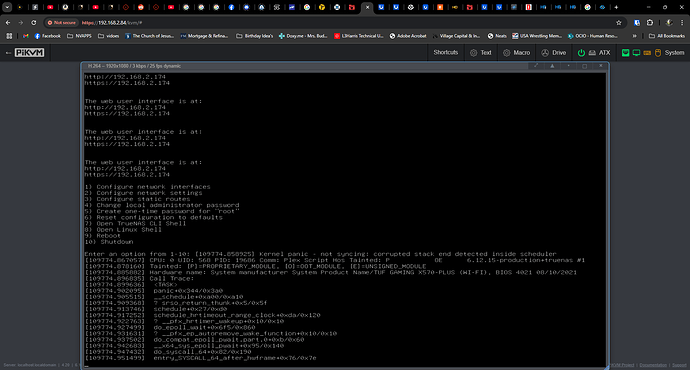Toggle full-tab mode of stream window
Image resolution: width=690 pixels, height=370 pixels.
coord(536,66)
